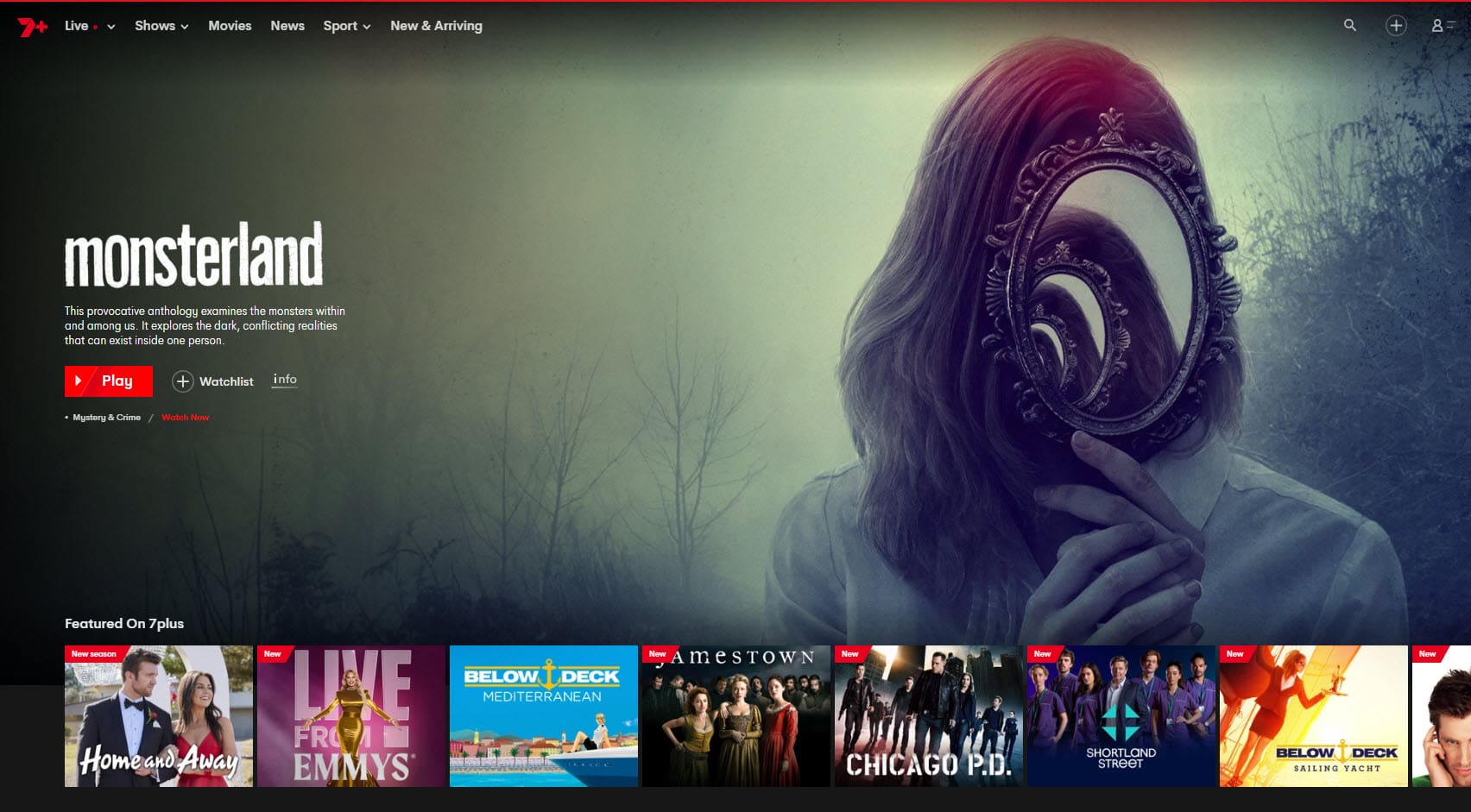This screenshot has height=812, width=1471.
Task: Click the 7plus logo icon
Action: click(32, 27)
